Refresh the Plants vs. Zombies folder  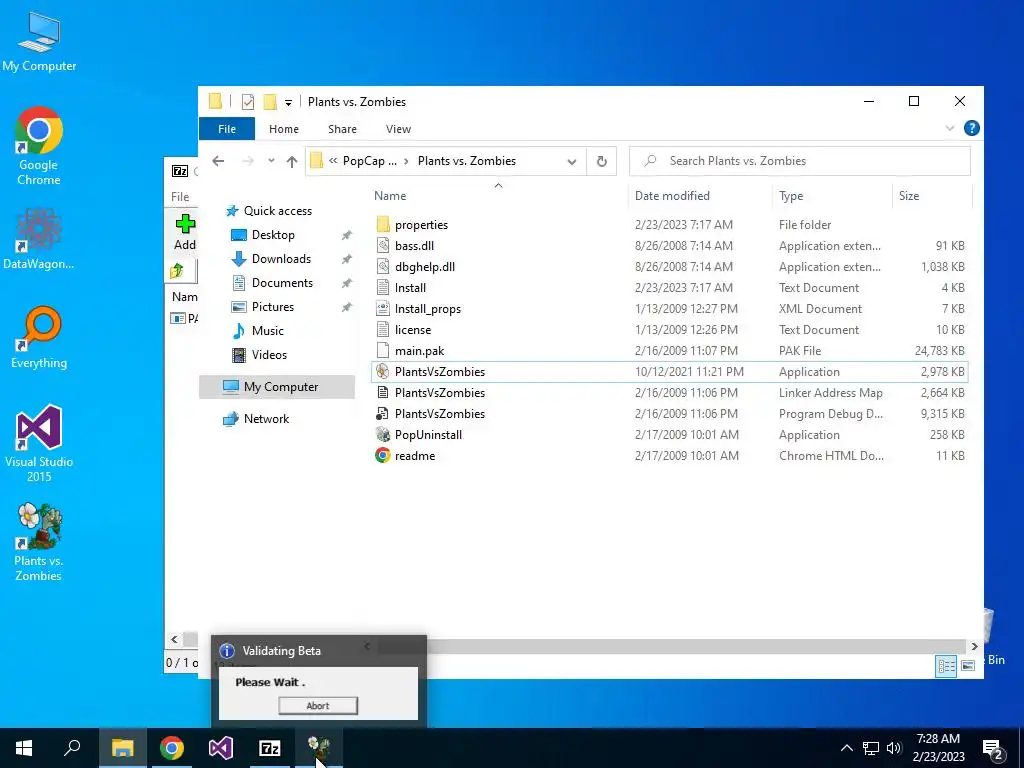pos(601,161)
